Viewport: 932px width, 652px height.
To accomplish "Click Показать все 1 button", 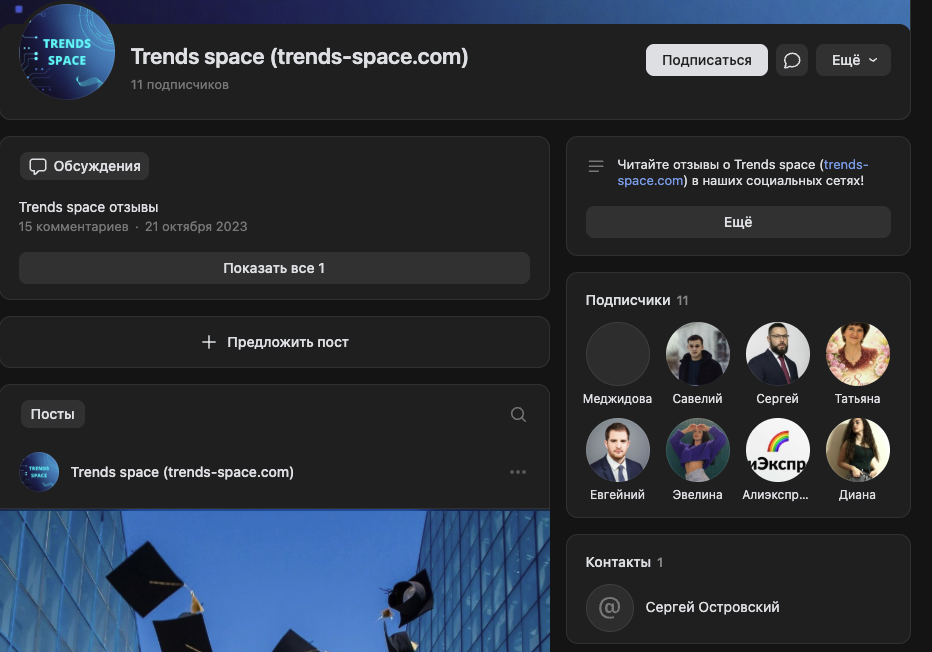I will [274, 268].
